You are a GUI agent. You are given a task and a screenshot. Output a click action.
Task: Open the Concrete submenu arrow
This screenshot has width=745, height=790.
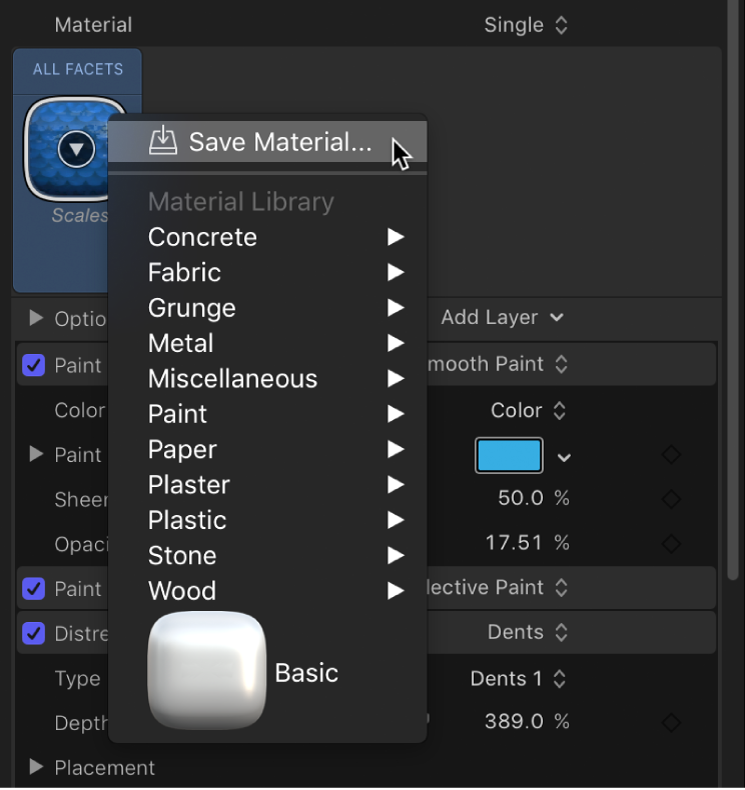click(396, 237)
